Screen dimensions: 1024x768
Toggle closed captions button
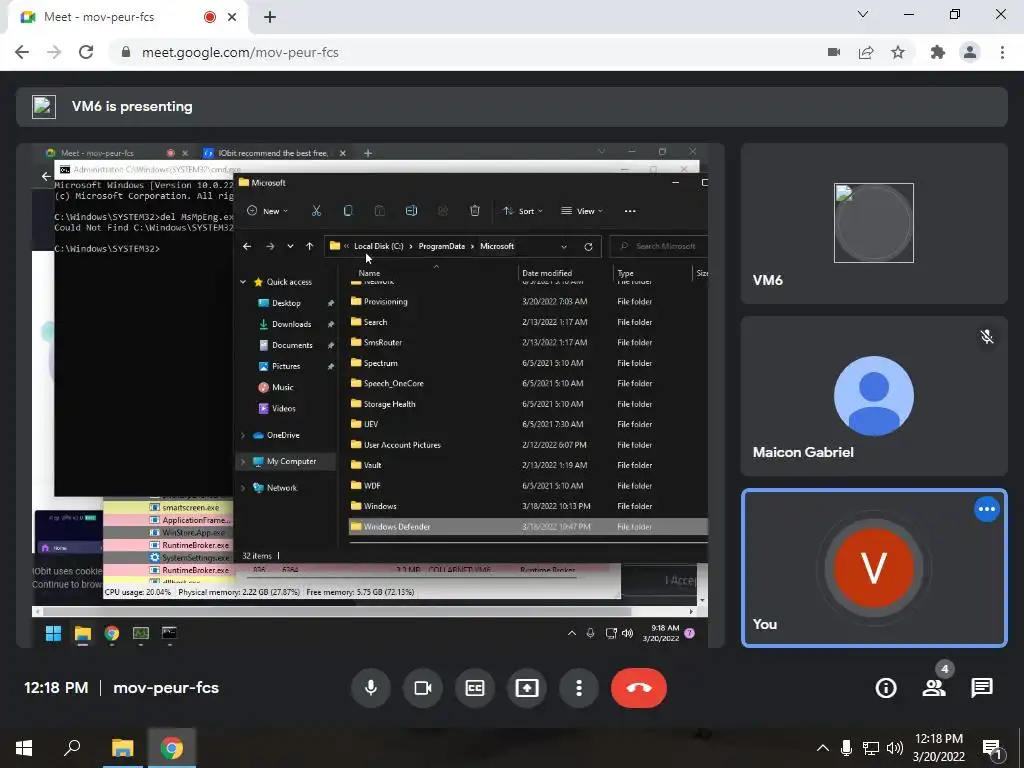point(475,688)
